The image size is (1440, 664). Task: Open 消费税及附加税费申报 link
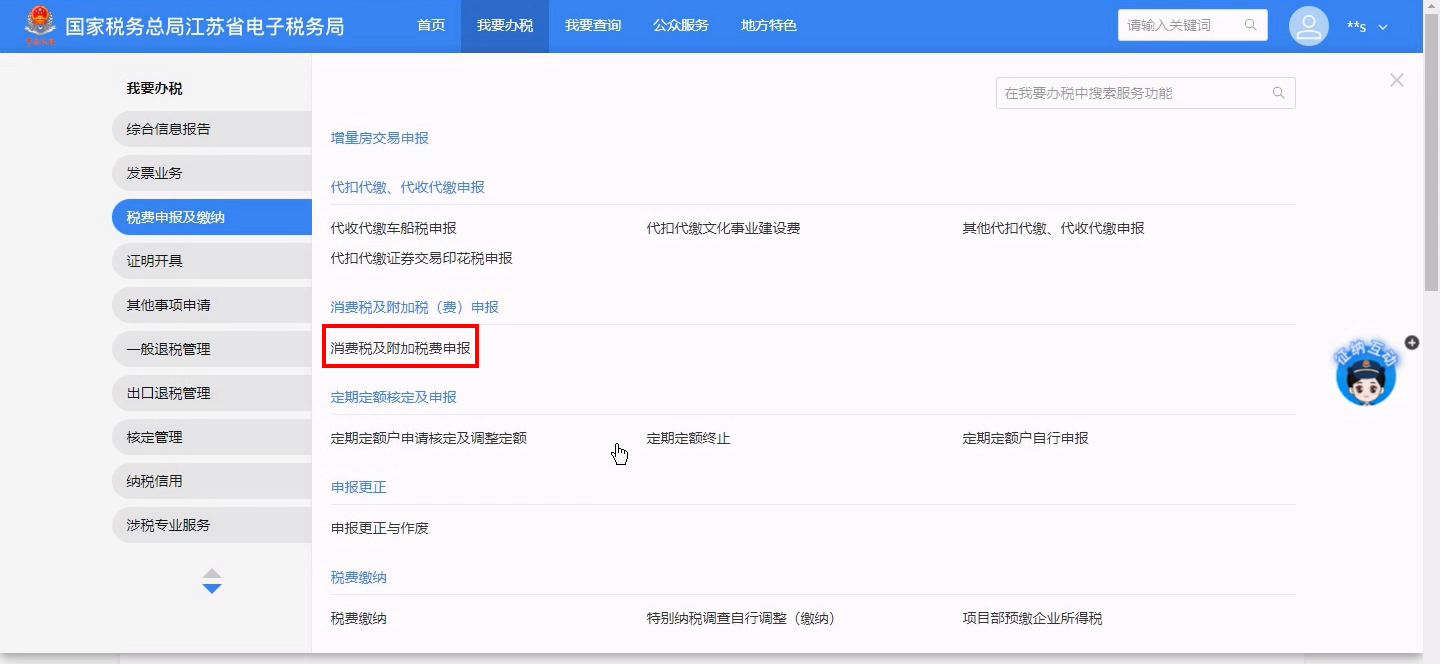point(400,348)
